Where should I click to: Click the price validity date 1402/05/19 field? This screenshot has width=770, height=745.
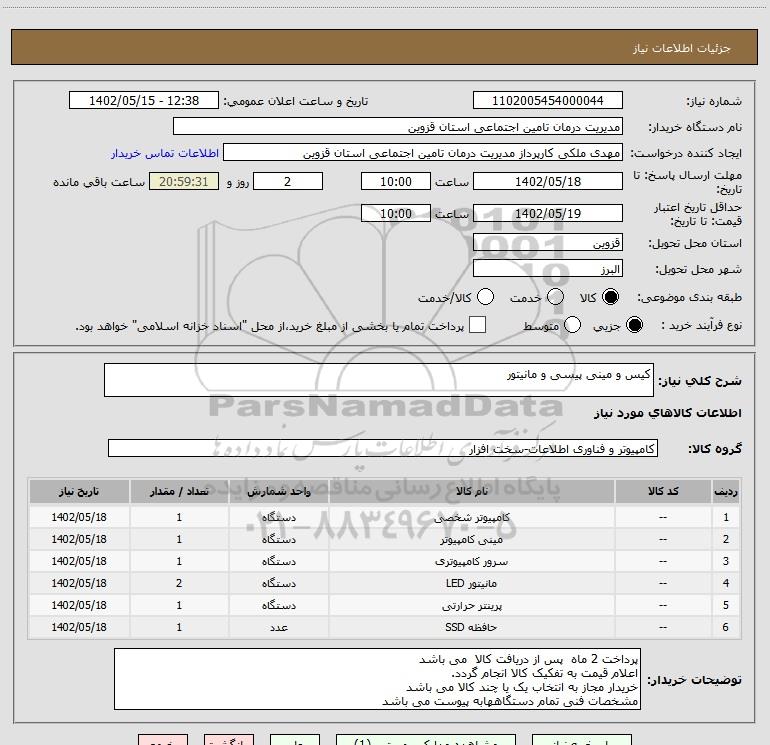coord(548,213)
